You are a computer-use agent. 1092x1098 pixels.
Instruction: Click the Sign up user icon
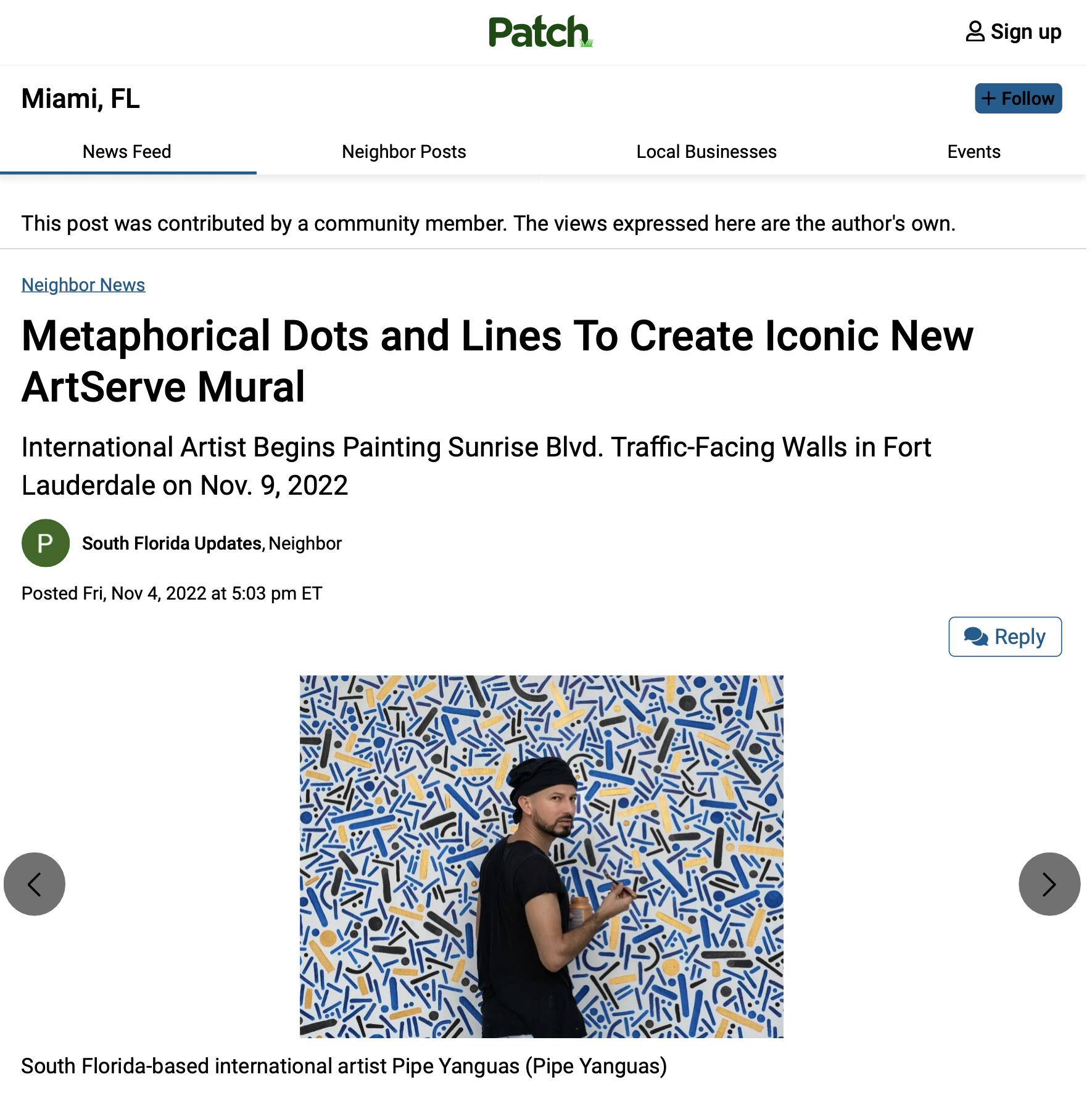(975, 31)
